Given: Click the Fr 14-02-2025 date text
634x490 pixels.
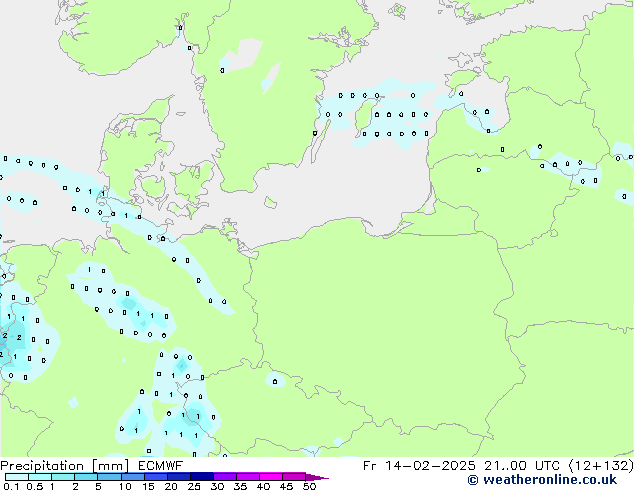Looking at the screenshot, I should 419,466.
